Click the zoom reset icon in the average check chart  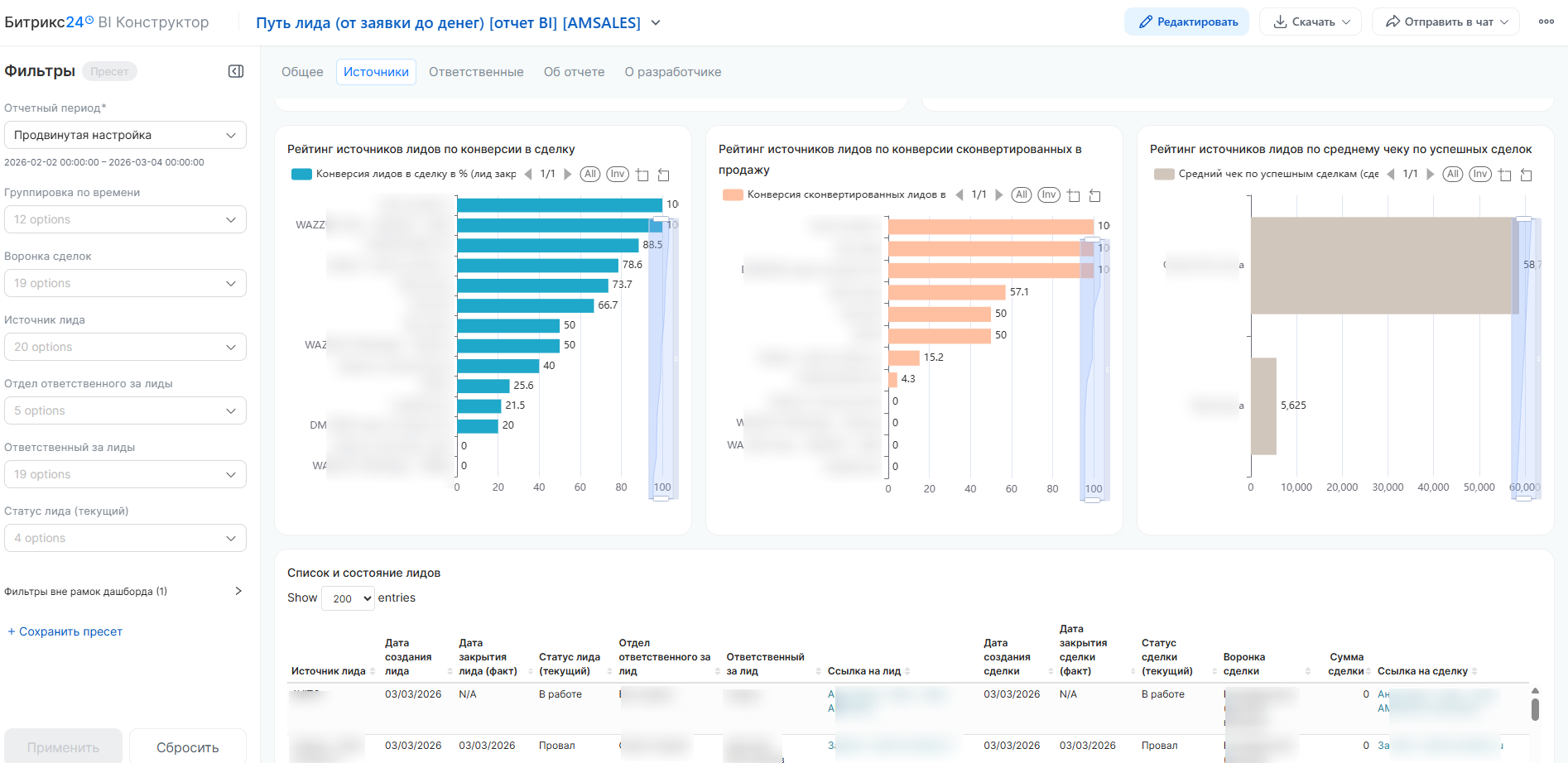pos(1527,175)
